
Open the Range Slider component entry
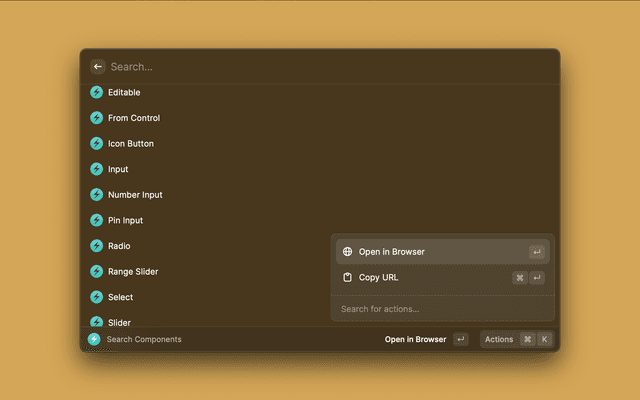point(133,272)
